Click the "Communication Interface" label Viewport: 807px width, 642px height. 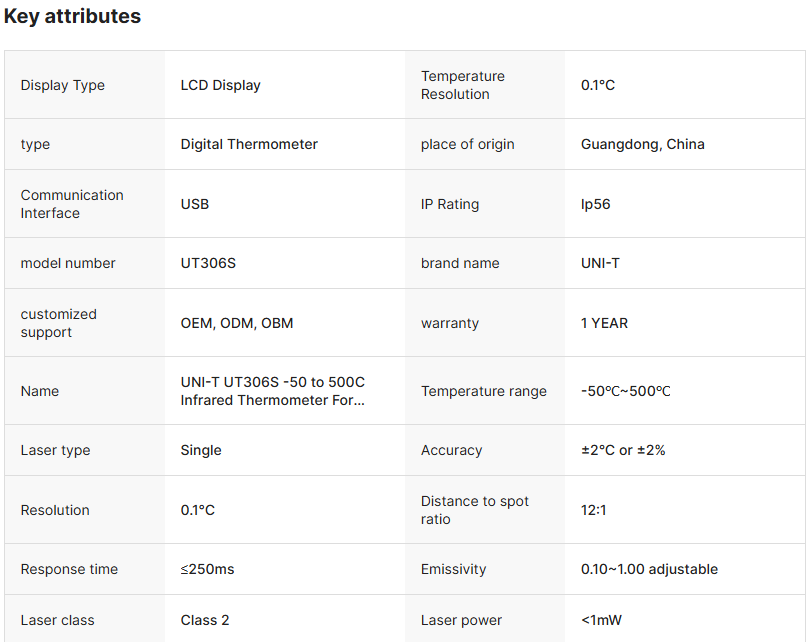(x=72, y=204)
